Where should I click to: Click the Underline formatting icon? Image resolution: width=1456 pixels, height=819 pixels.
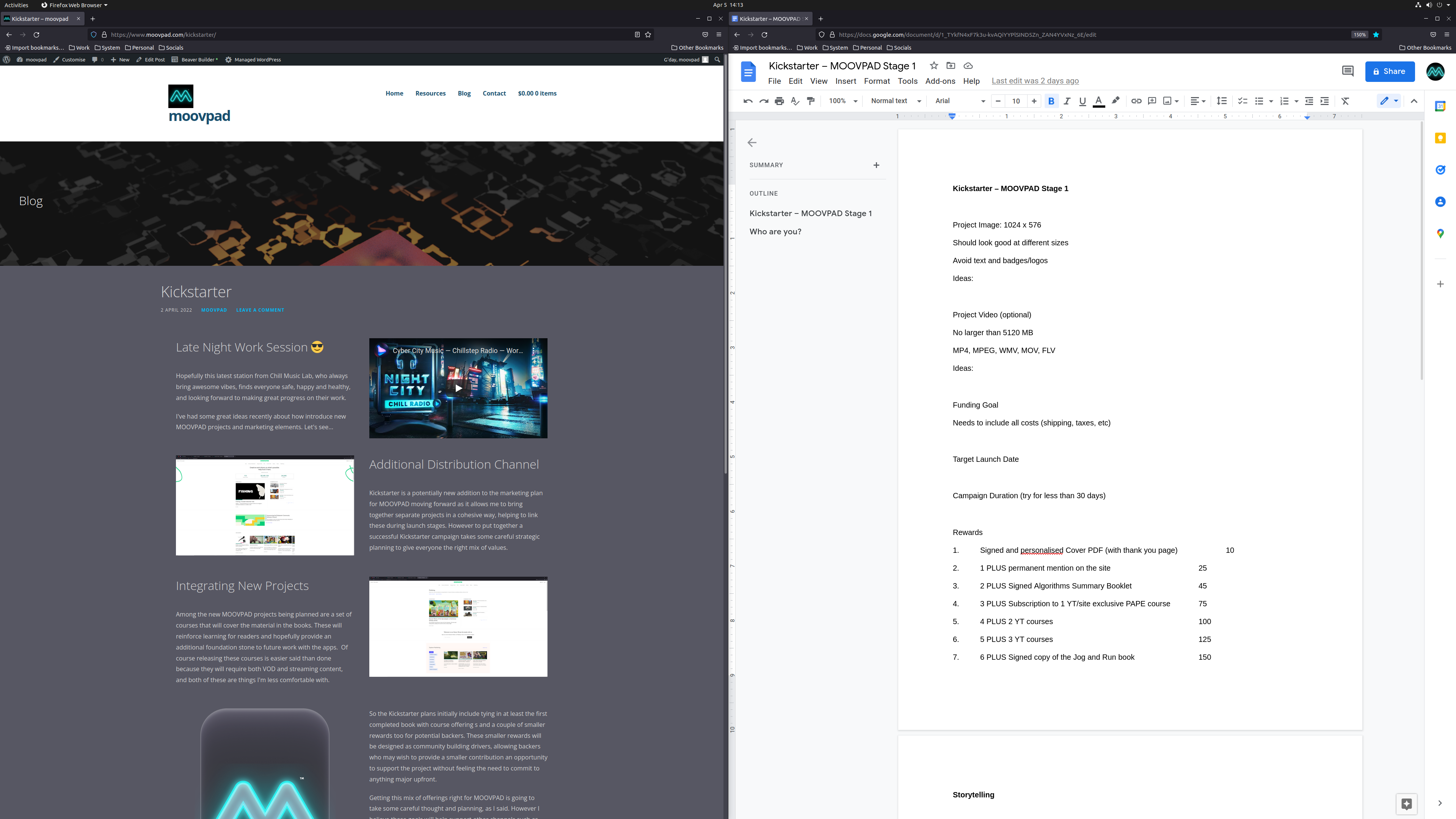(x=1083, y=101)
